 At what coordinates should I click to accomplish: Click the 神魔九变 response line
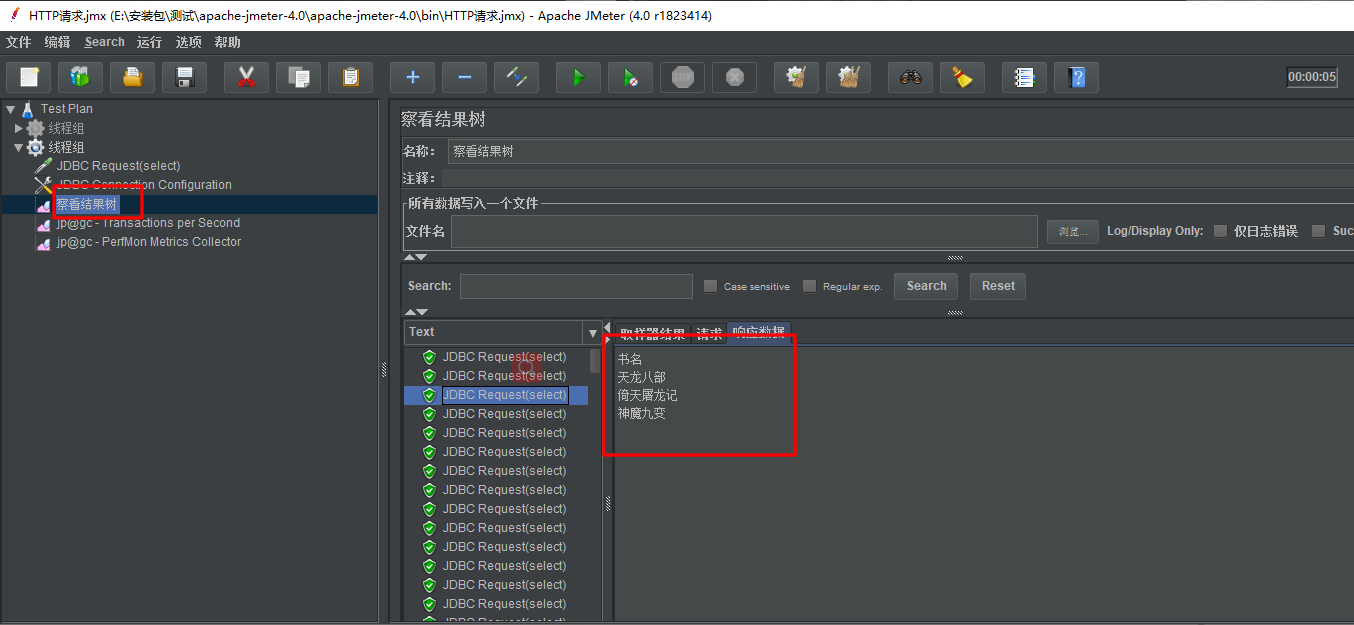point(641,413)
